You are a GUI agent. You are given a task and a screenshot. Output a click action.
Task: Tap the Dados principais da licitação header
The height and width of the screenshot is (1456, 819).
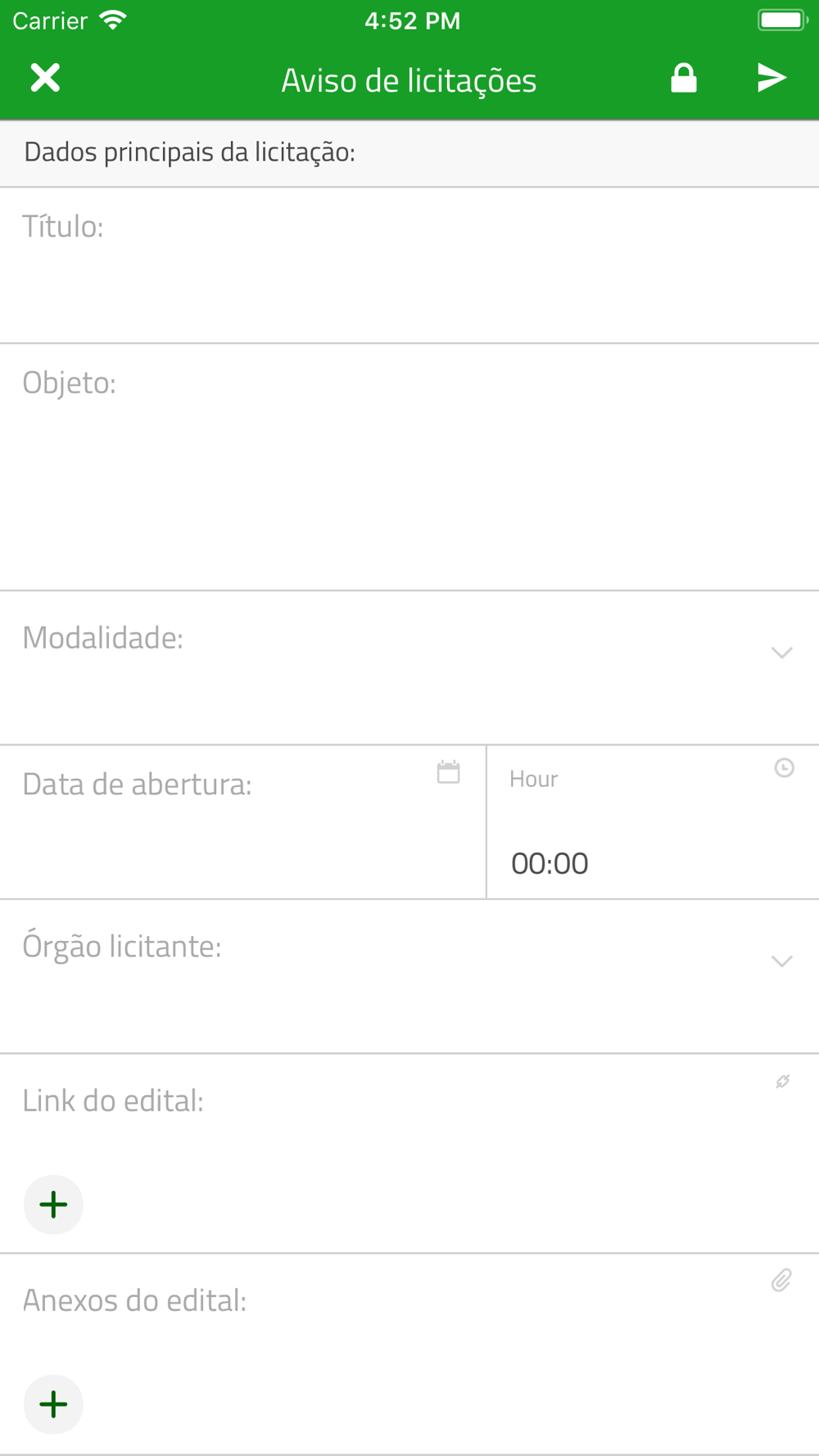coord(189,152)
